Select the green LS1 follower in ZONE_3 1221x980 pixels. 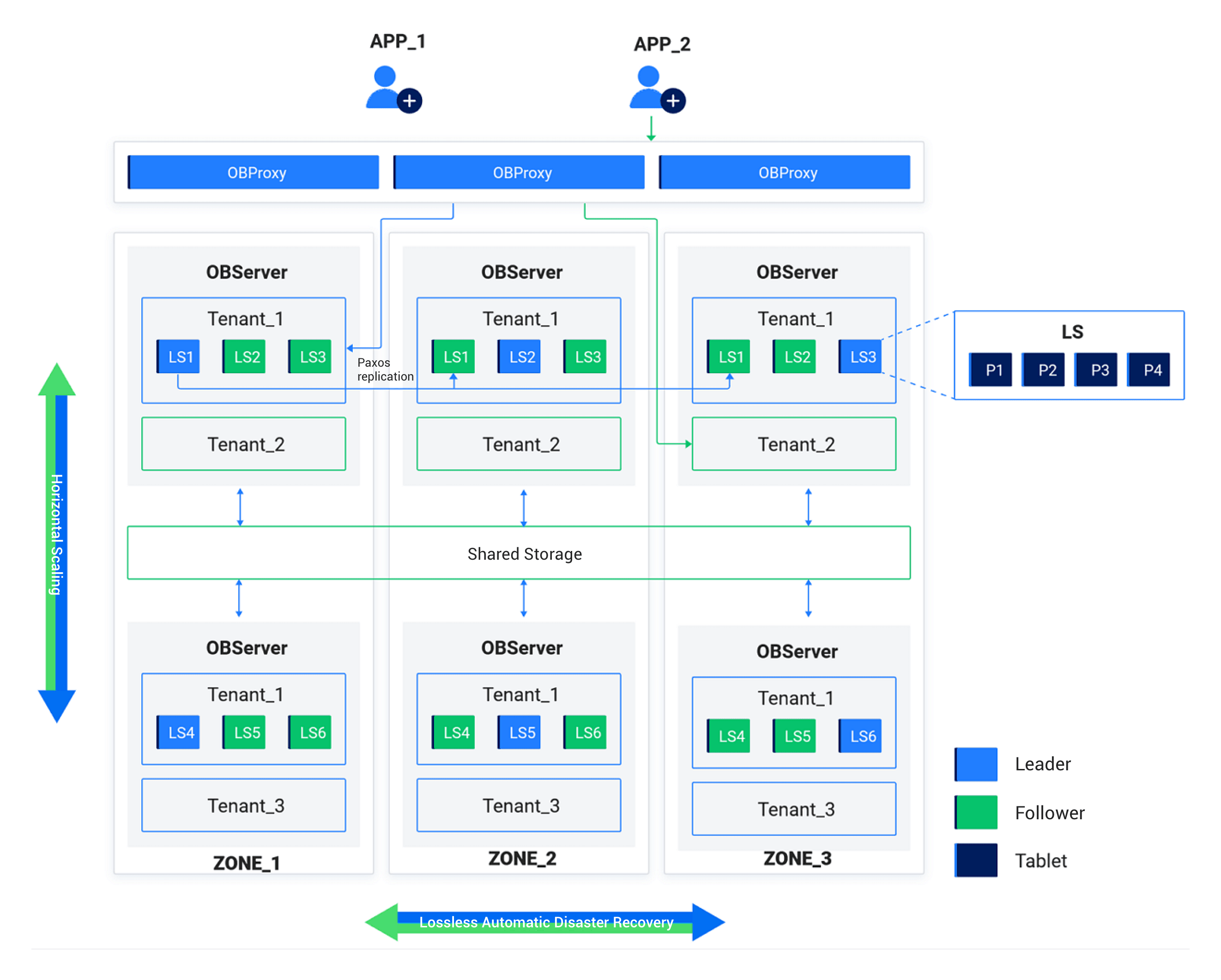pos(729,357)
